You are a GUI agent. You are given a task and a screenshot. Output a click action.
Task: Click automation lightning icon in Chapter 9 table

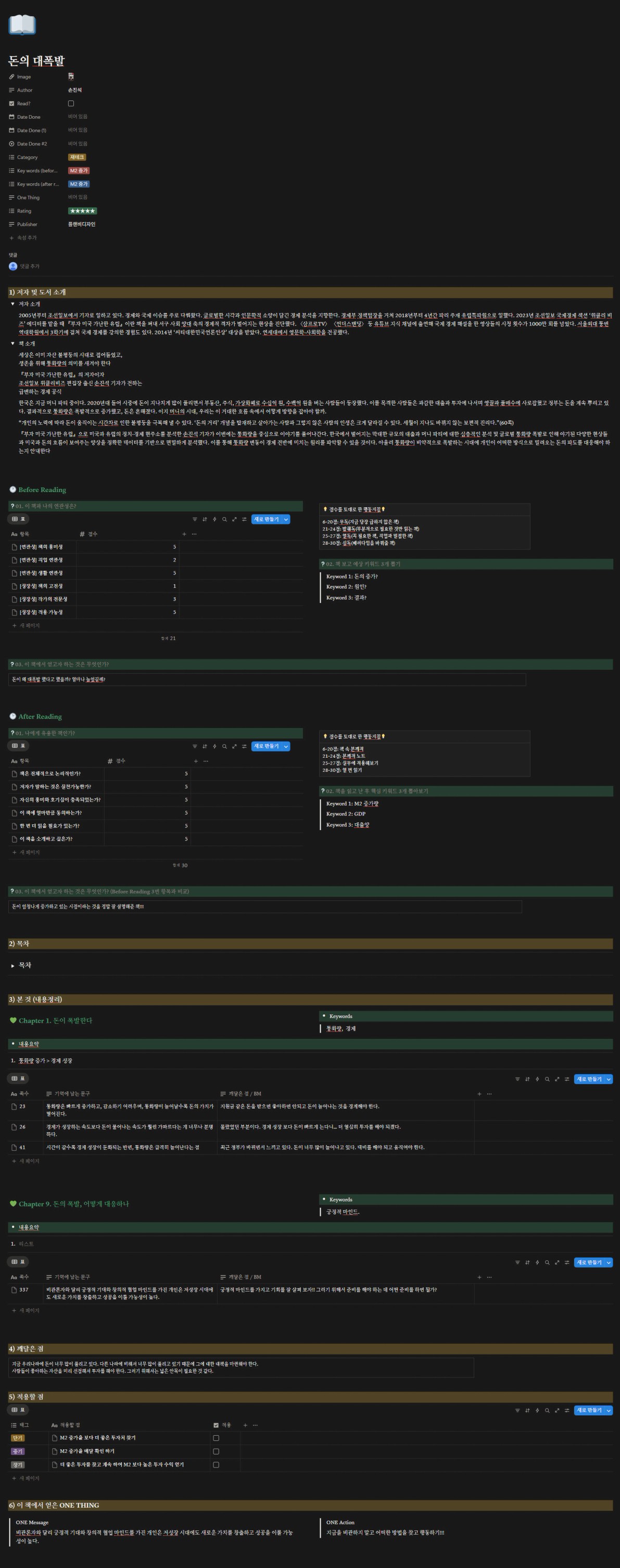537,1262
